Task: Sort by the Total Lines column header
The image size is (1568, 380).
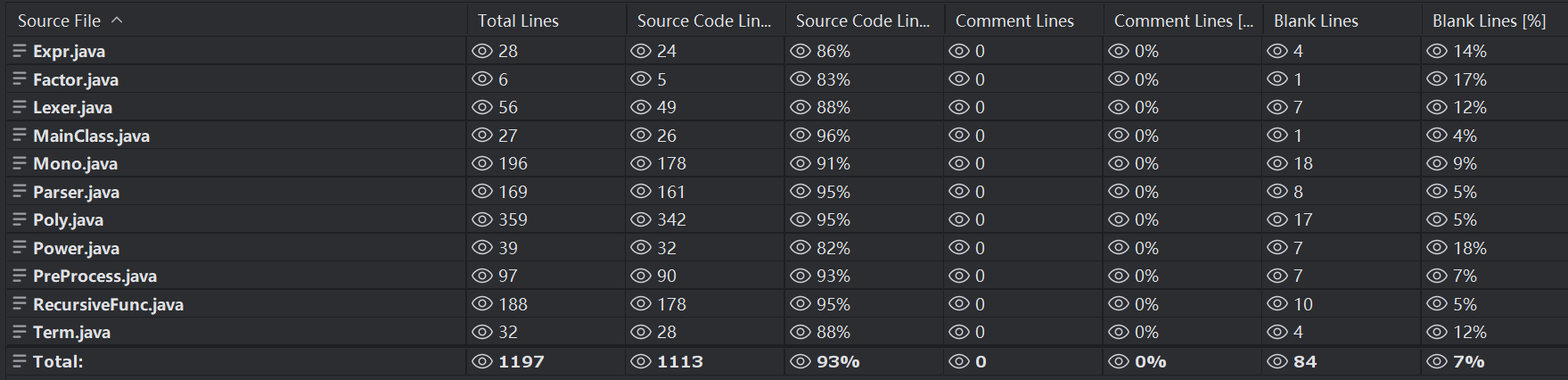Action: 518,21
